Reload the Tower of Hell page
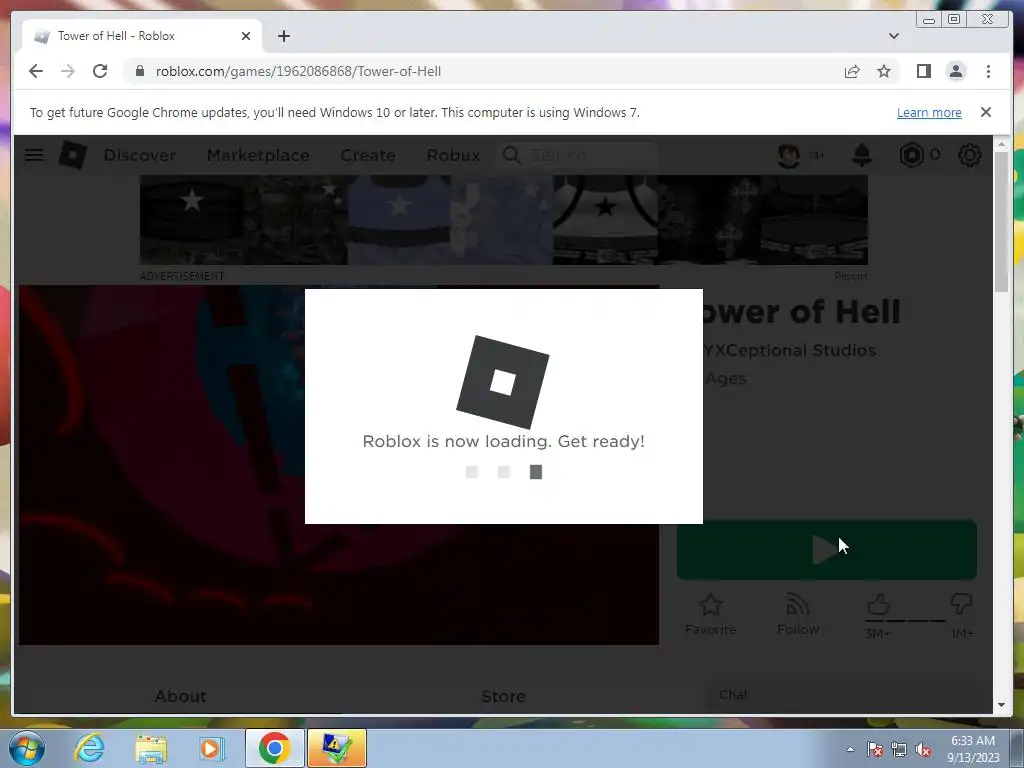The width and height of the screenshot is (1024, 768). (100, 71)
